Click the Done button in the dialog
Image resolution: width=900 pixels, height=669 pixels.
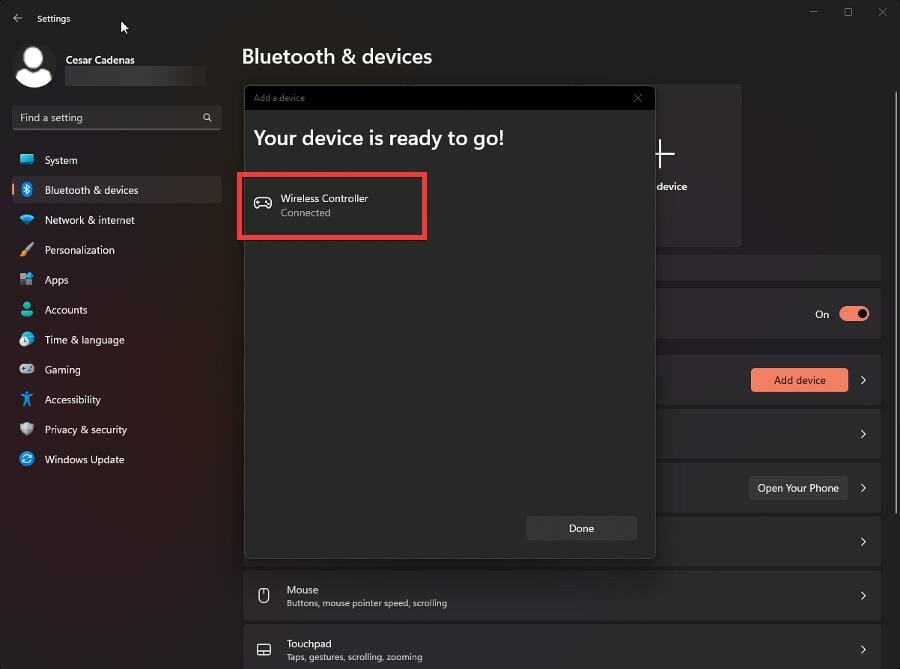click(581, 528)
